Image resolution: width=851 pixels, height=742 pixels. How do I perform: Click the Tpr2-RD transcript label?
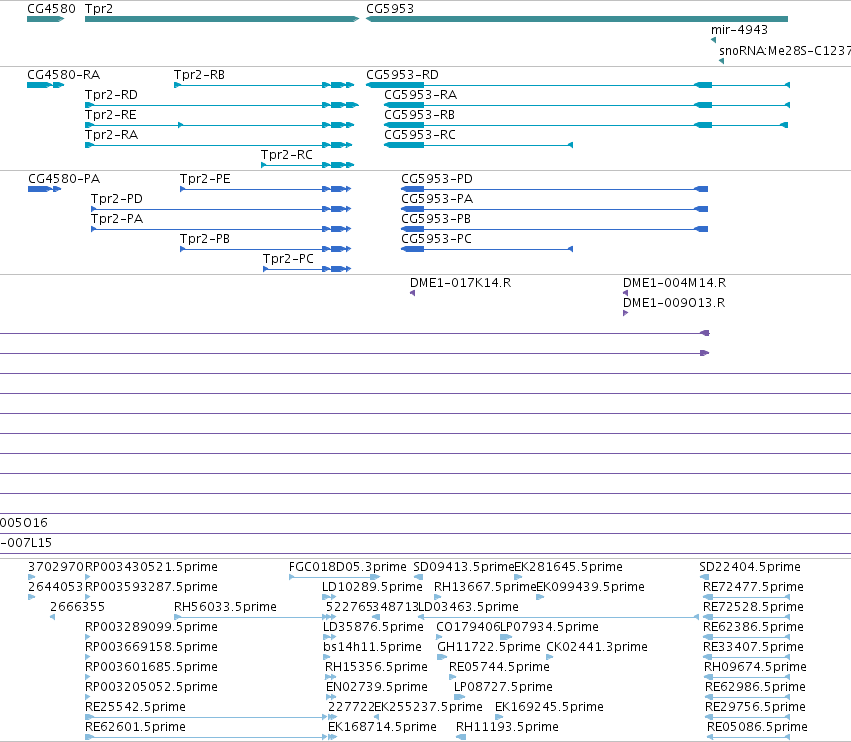(111, 95)
